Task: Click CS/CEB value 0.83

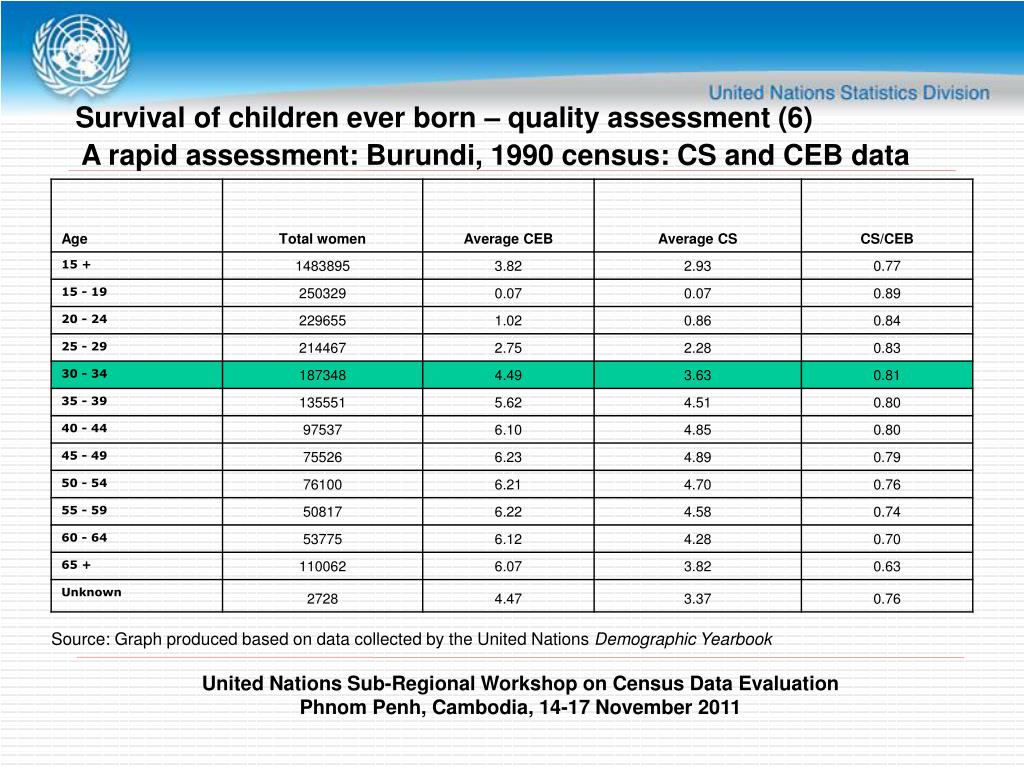Action: coord(887,349)
